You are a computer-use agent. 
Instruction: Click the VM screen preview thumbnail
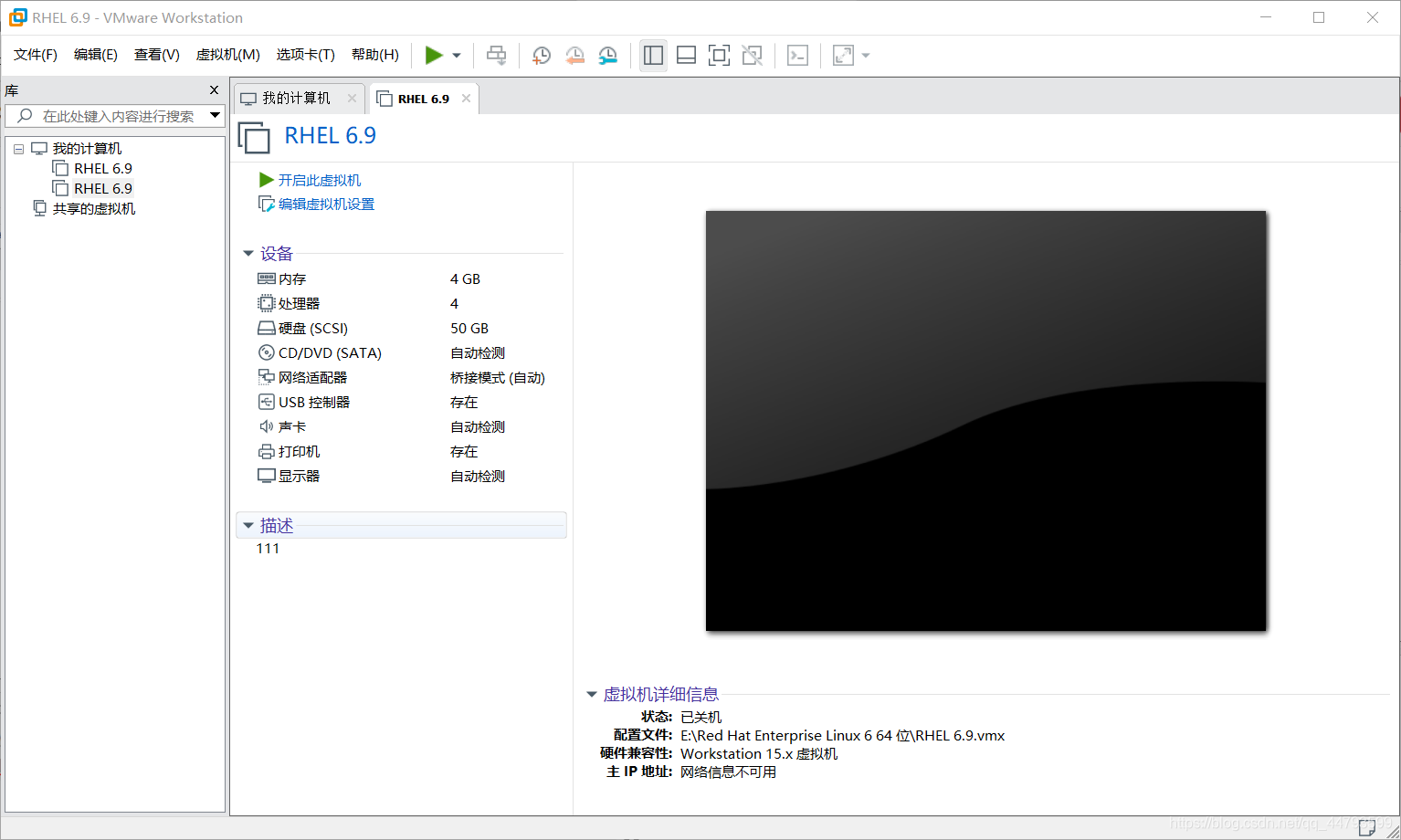985,421
